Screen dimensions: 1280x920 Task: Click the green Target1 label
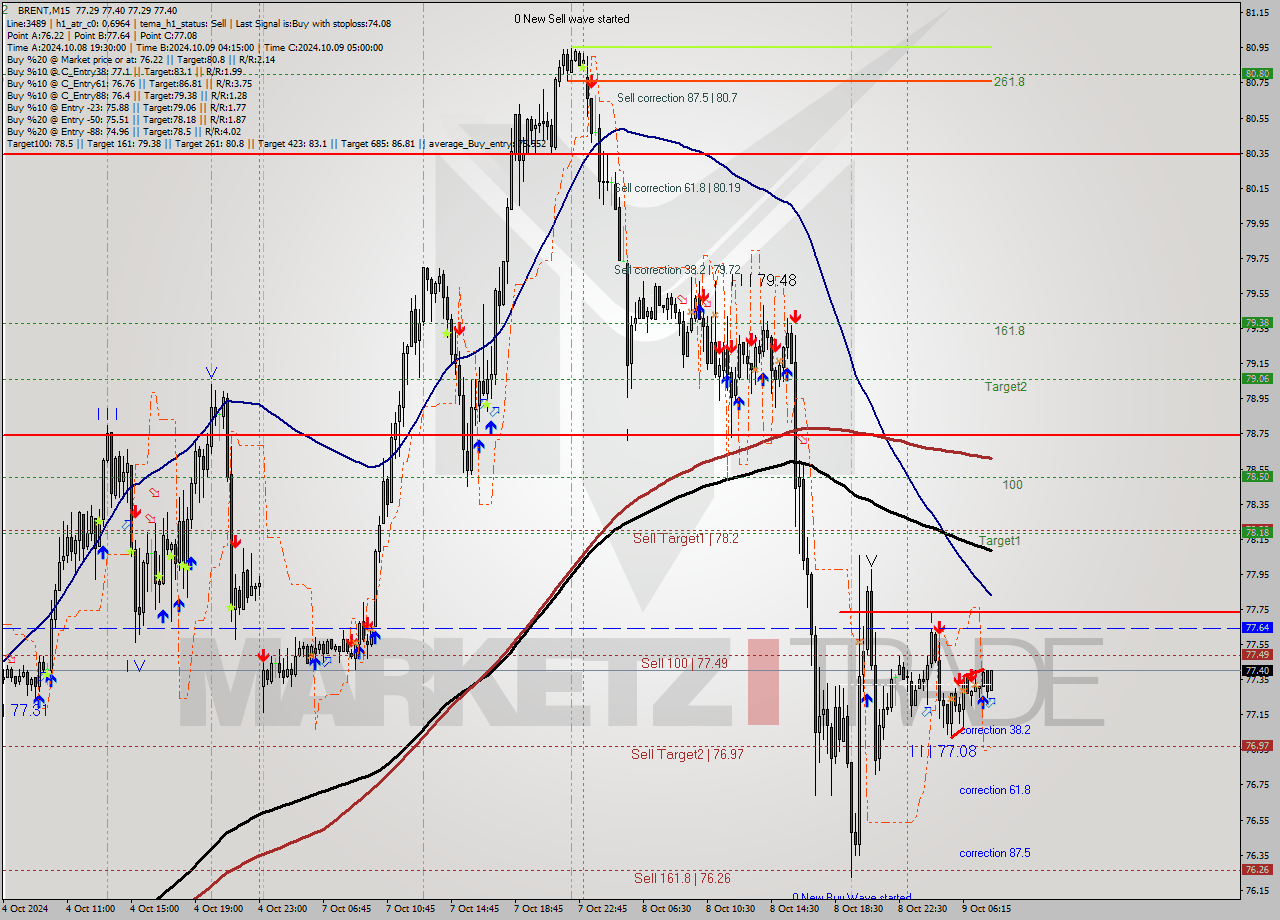(999, 540)
